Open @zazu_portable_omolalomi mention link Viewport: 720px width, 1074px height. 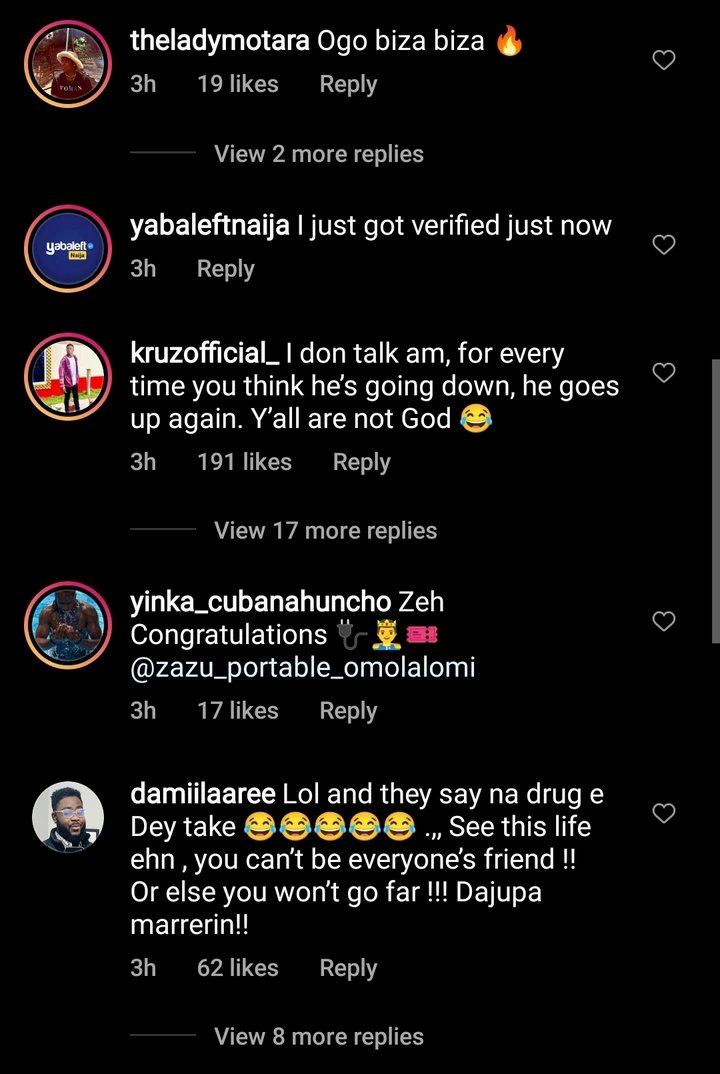303,667
